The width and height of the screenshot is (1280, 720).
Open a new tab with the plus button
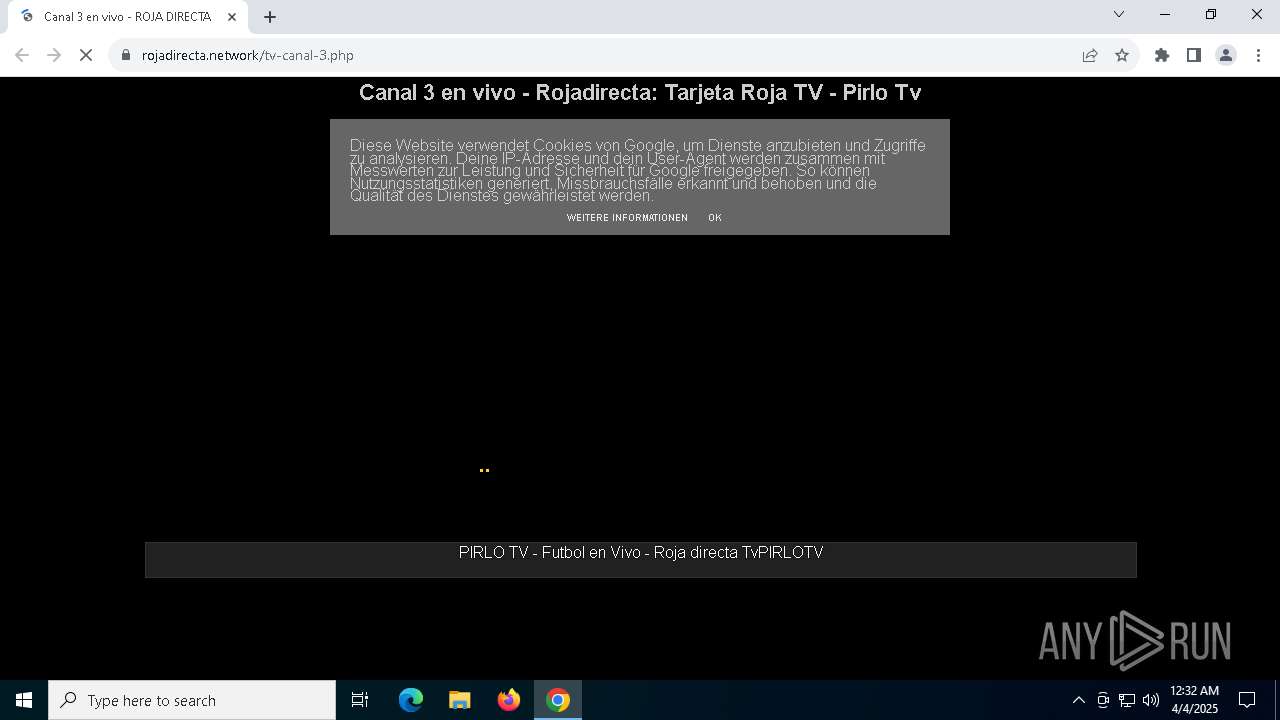click(x=270, y=16)
